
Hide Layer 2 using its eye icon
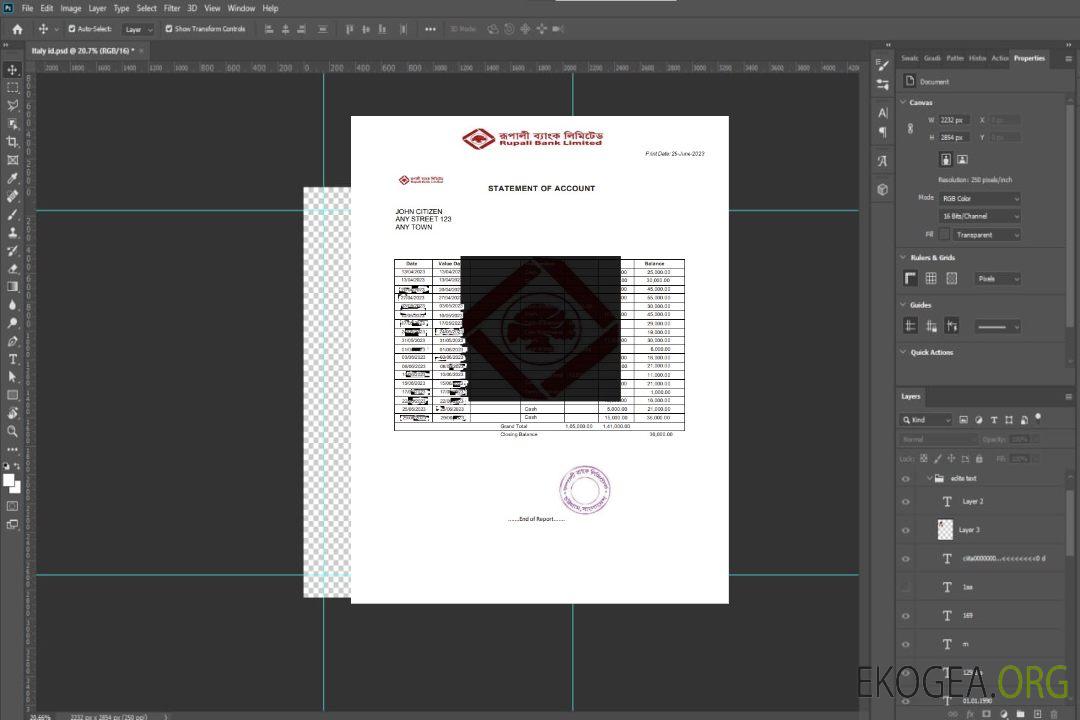[x=906, y=502]
